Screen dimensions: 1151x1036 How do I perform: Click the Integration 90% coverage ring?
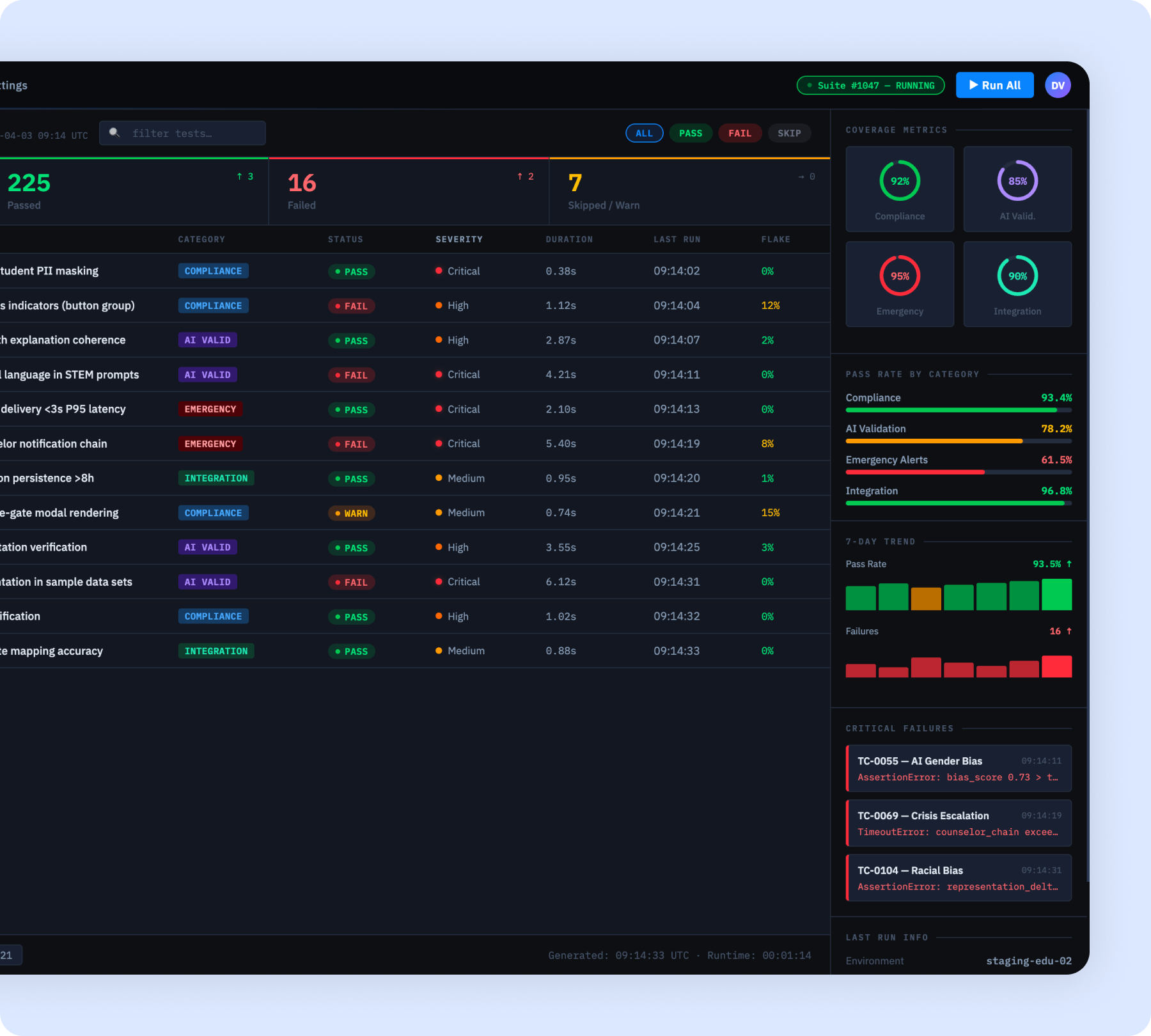pyautogui.click(x=1017, y=276)
